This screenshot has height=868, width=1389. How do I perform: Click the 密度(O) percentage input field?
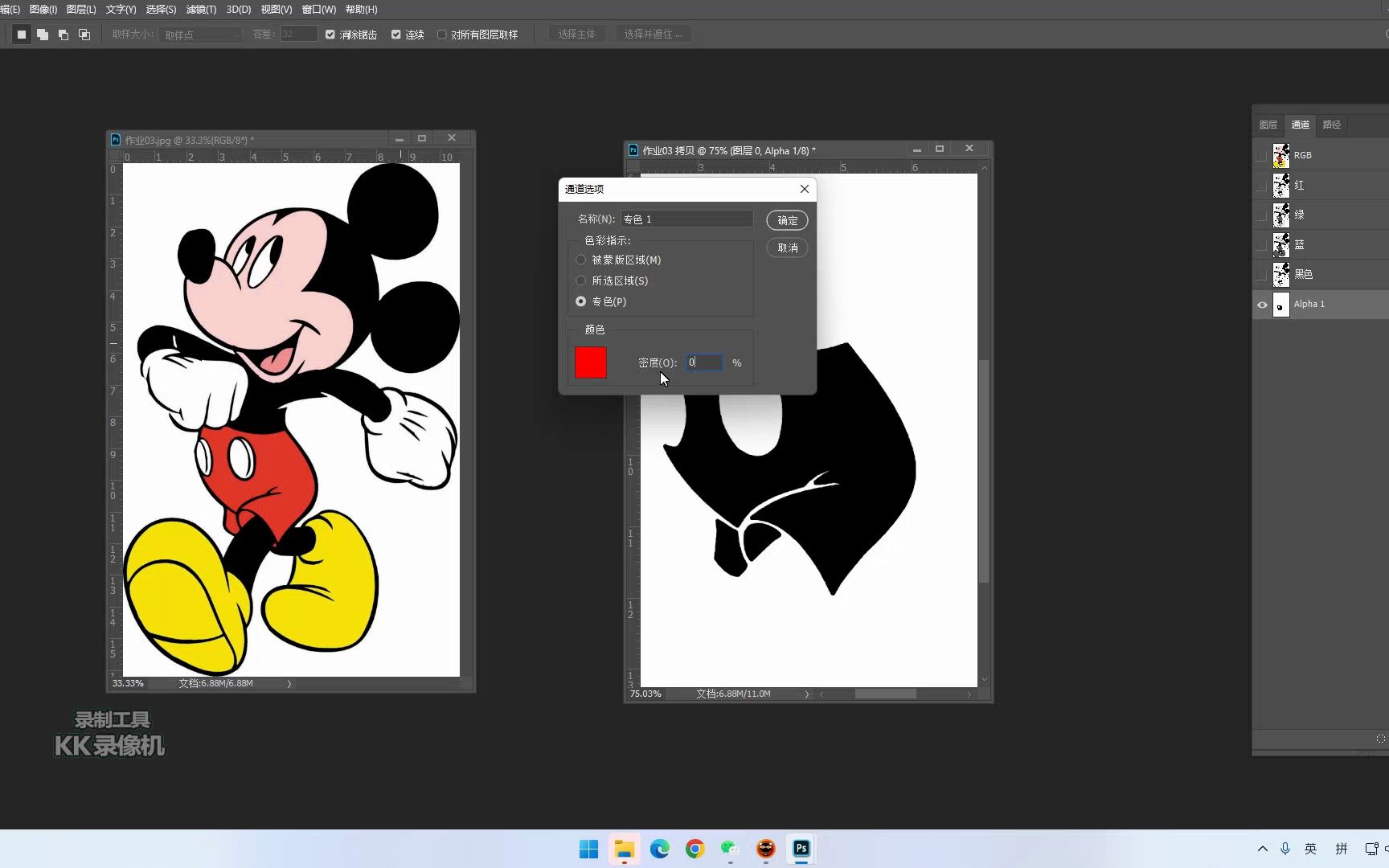tap(704, 362)
